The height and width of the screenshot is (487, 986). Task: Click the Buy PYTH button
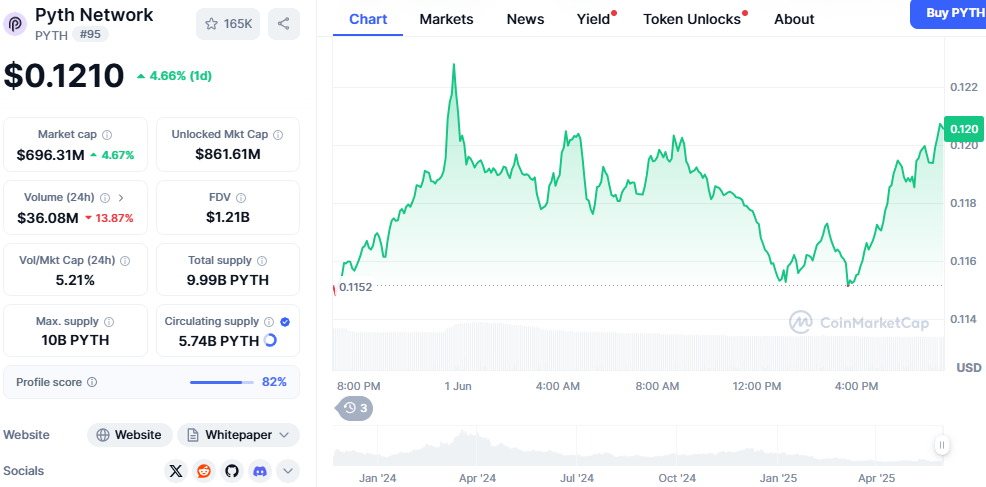point(950,13)
